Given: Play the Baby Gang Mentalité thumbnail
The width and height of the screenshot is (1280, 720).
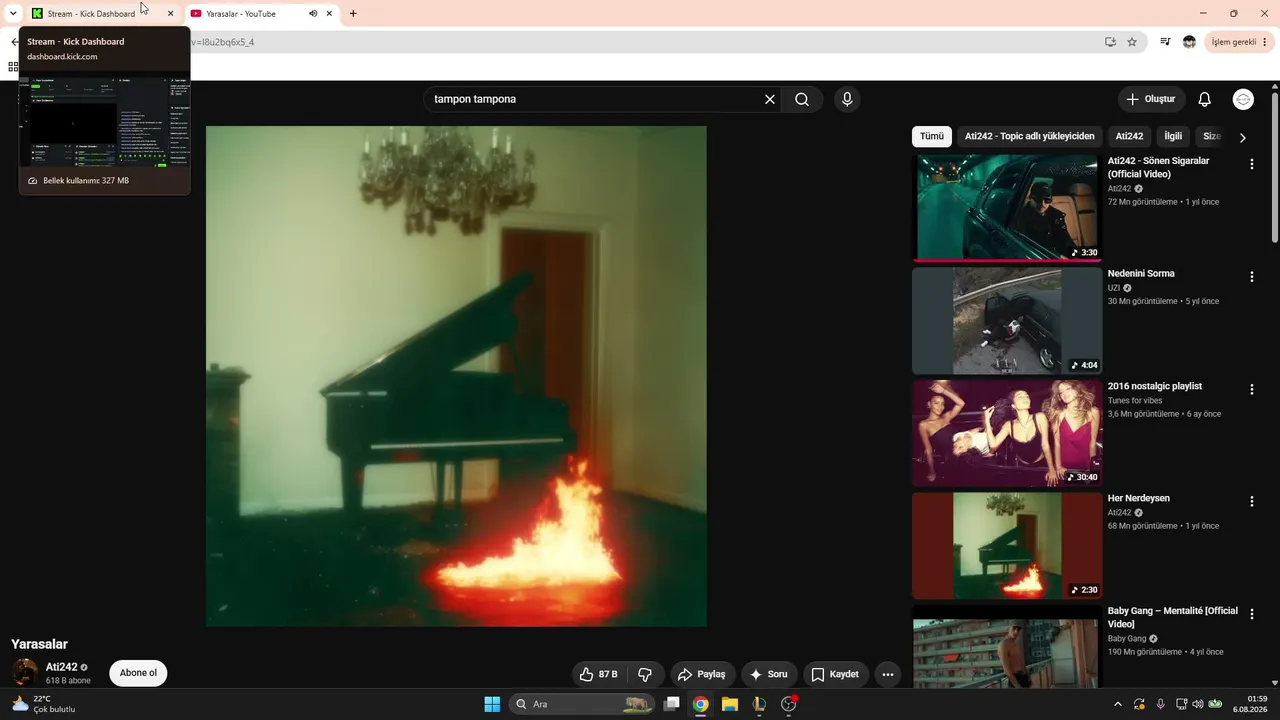Looking at the screenshot, I should point(1007,646).
